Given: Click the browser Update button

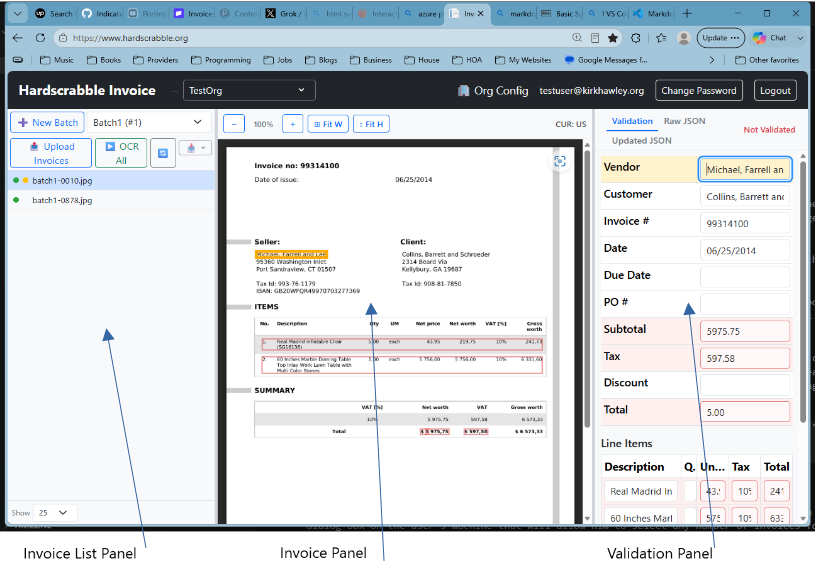Looking at the screenshot, I should (720, 38).
